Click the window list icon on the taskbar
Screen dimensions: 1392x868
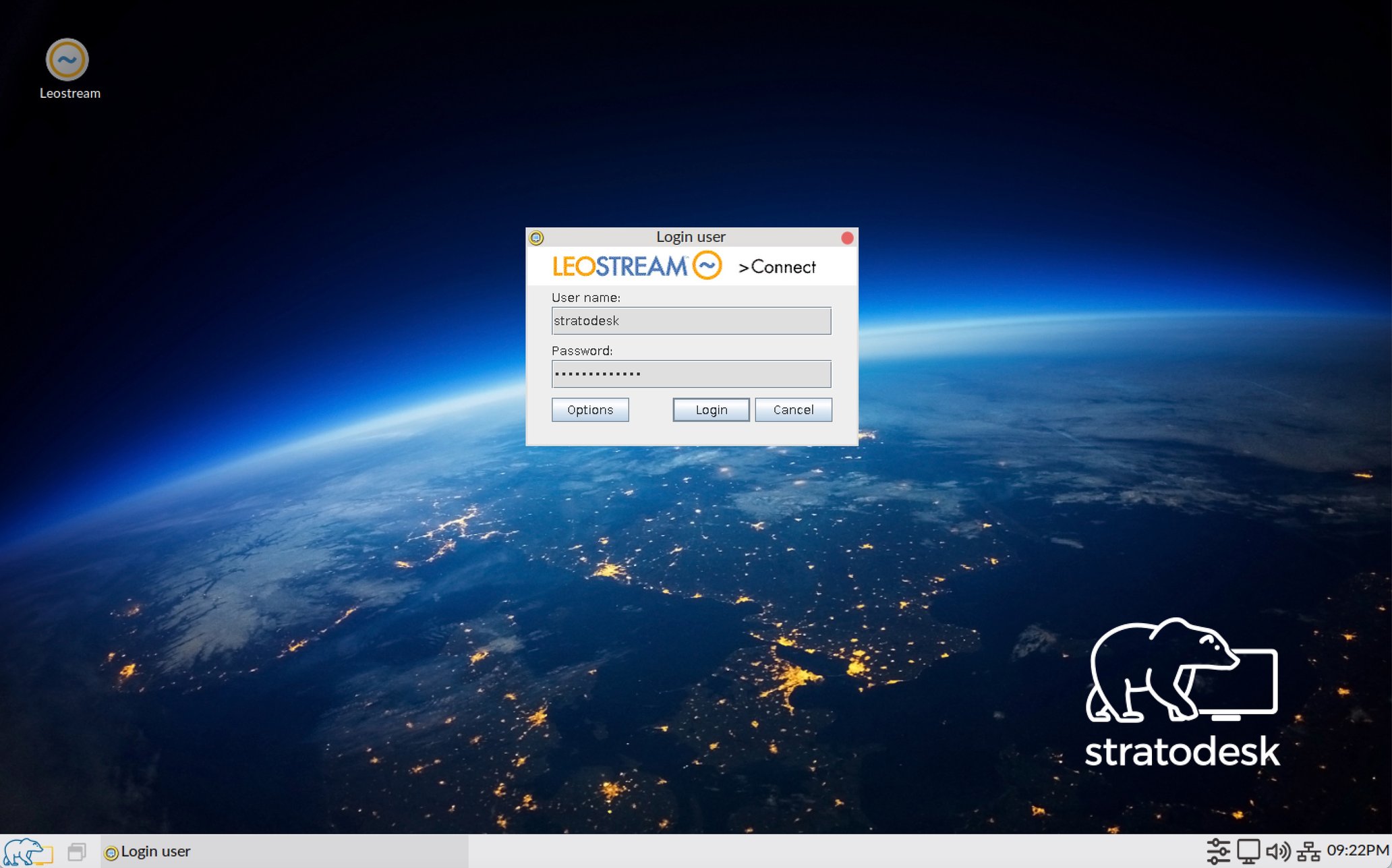(79, 850)
